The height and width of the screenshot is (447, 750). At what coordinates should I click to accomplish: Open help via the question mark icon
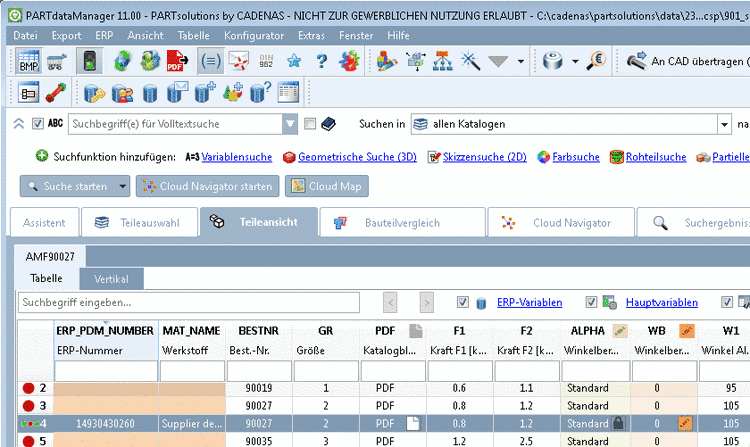click(x=321, y=61)
